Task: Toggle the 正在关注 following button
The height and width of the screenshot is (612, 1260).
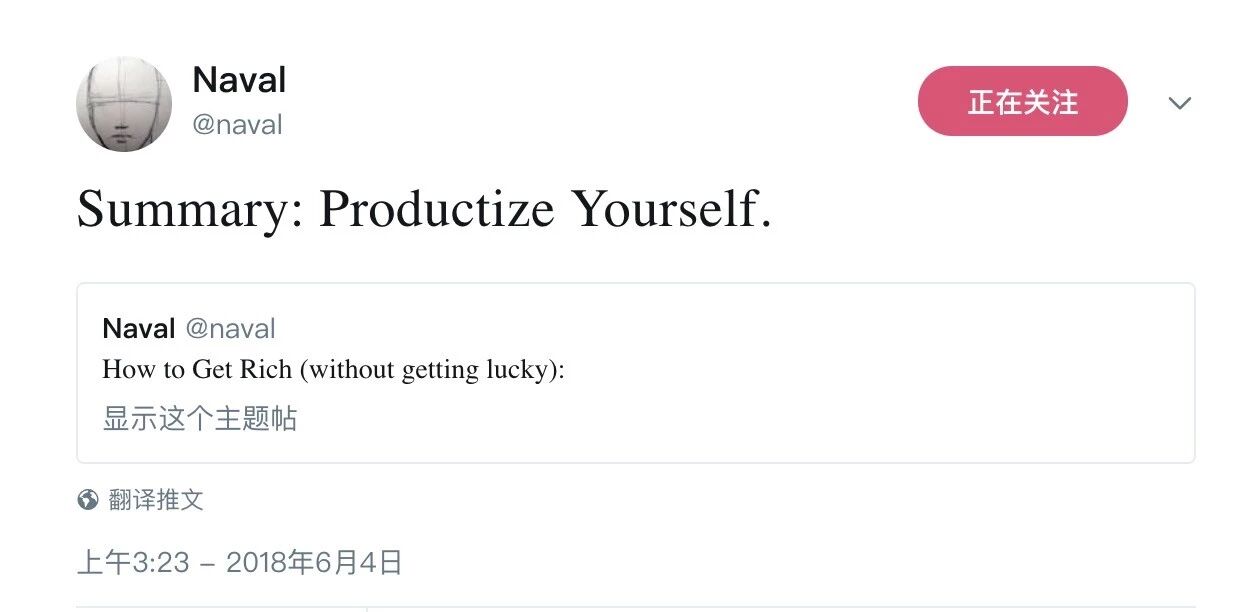Action: pos(1022,101)
